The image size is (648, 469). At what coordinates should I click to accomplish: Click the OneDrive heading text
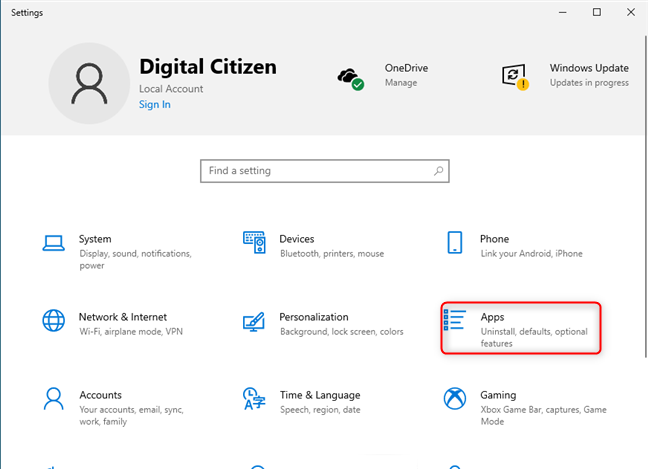[406, 68]
